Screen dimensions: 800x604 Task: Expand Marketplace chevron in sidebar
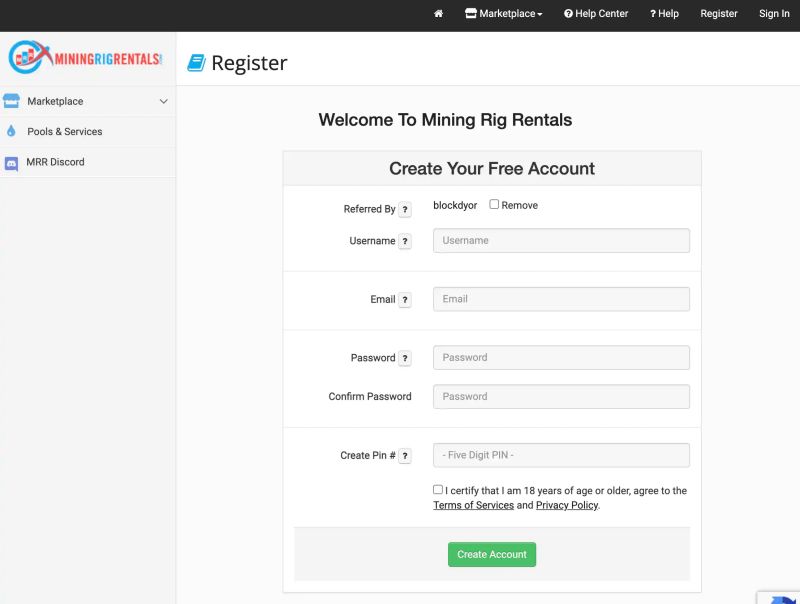[163, 101]
